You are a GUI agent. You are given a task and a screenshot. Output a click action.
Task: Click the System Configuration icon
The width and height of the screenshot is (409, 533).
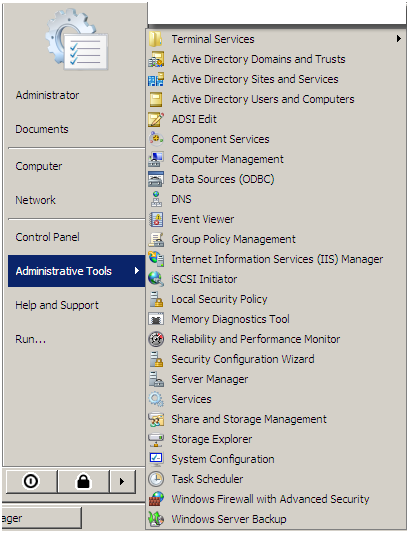[156, 459]
